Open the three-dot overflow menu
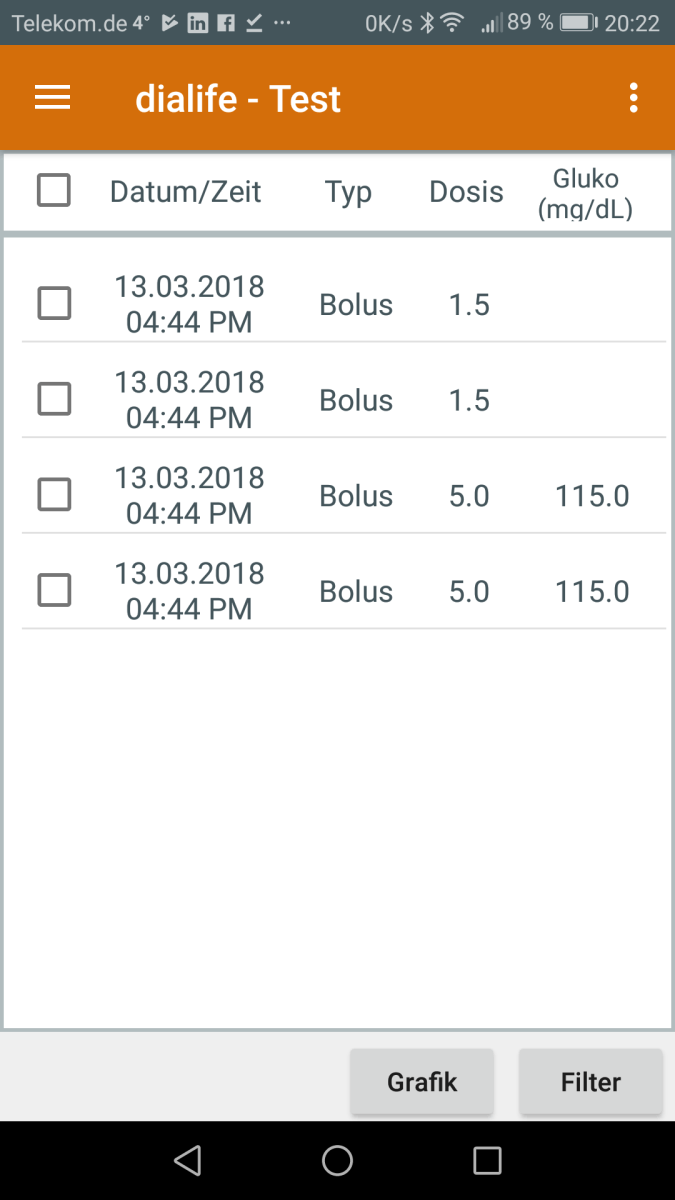 633,98
